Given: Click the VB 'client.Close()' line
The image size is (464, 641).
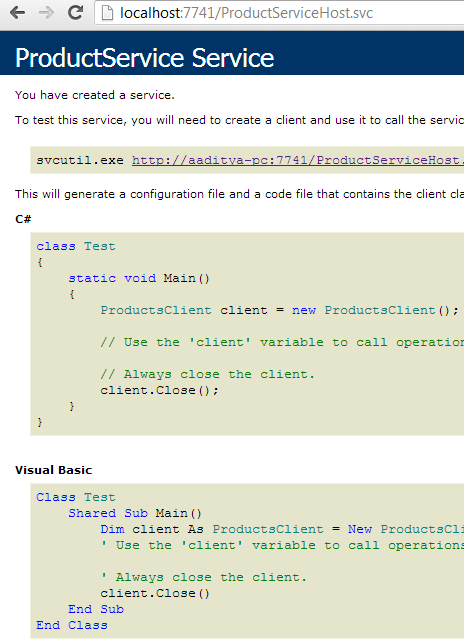Looking at the screenshot, I should [155, 593].
